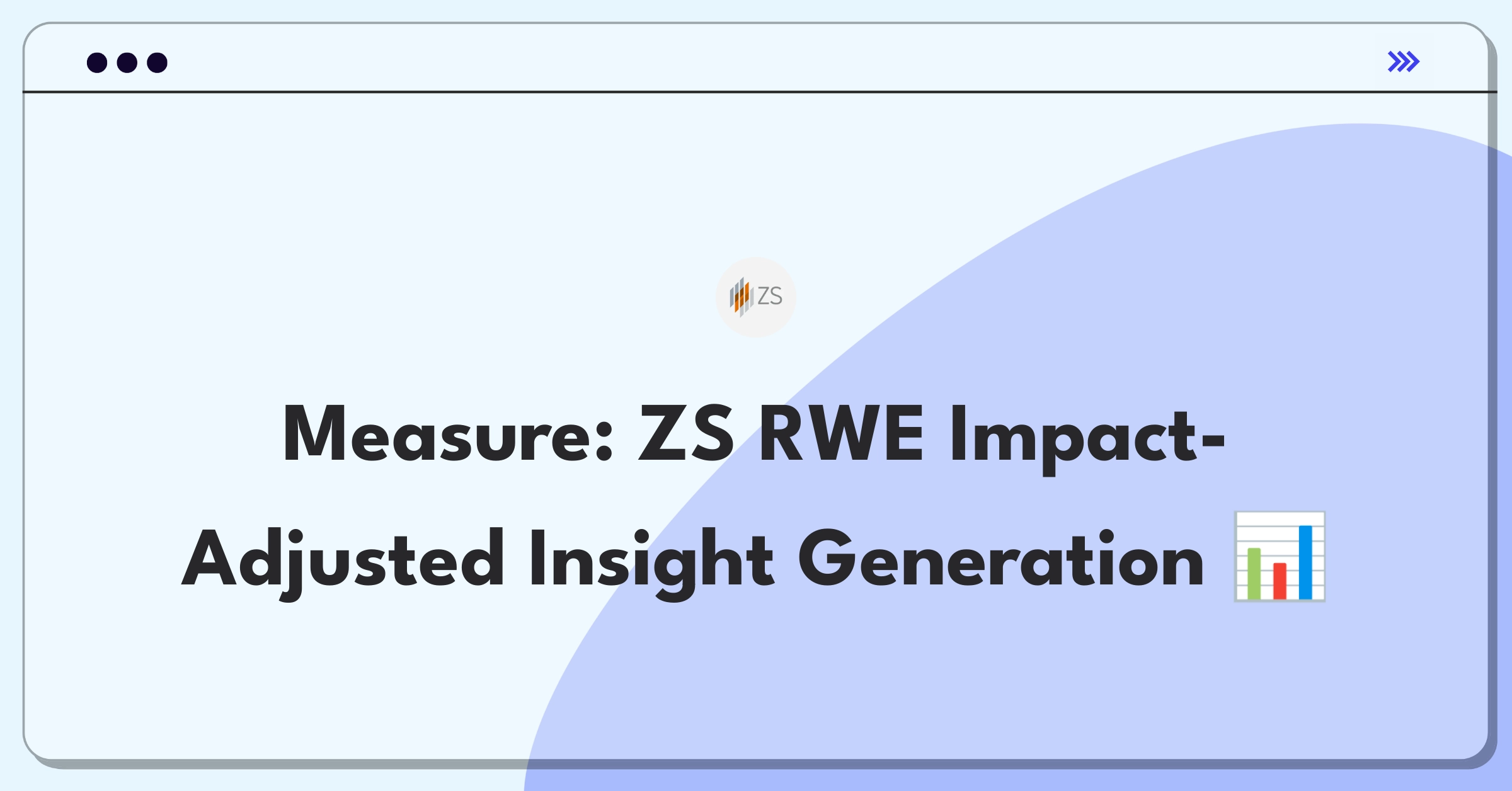Select the third dark window dot
1512x791 pixels.
pyautogui.click(x=157, y=62)
